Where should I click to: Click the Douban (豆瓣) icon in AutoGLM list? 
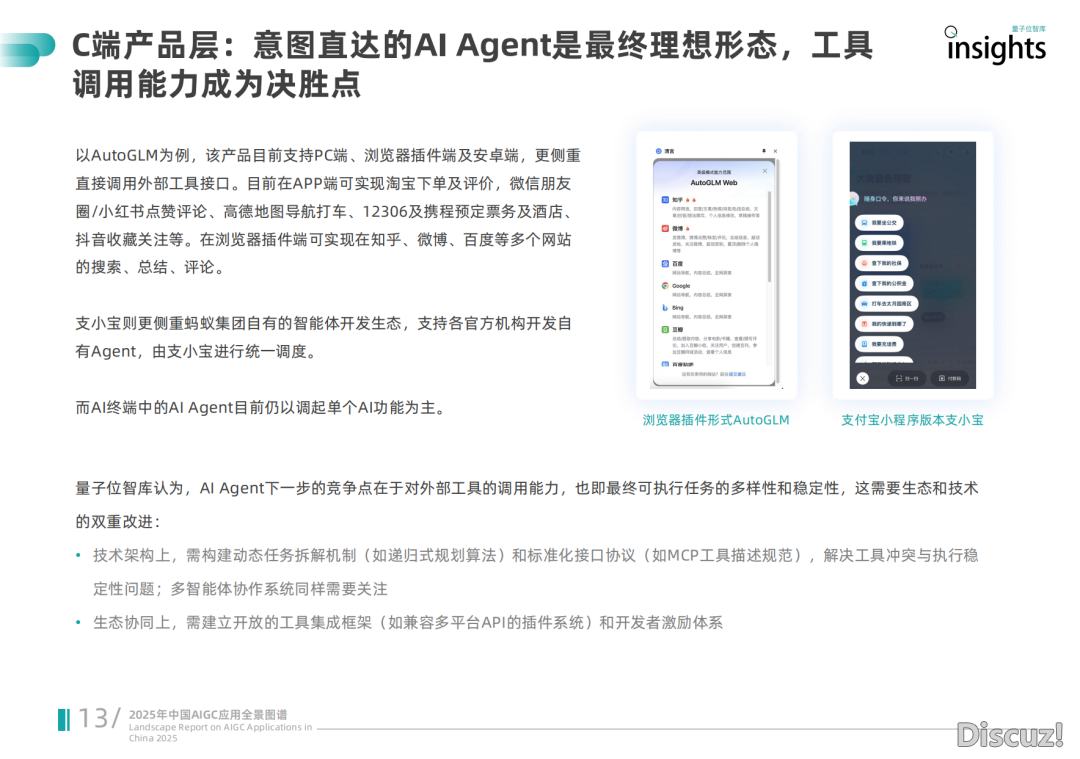pyautogui.click(x=664, y=330)
